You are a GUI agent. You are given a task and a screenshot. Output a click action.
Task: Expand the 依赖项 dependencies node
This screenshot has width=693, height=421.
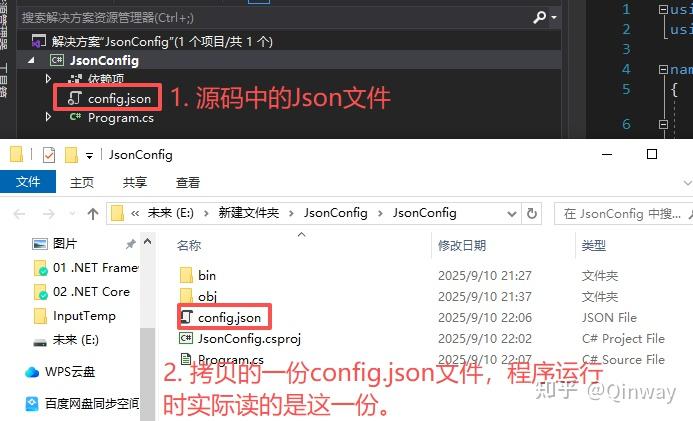tap(48, 79)
